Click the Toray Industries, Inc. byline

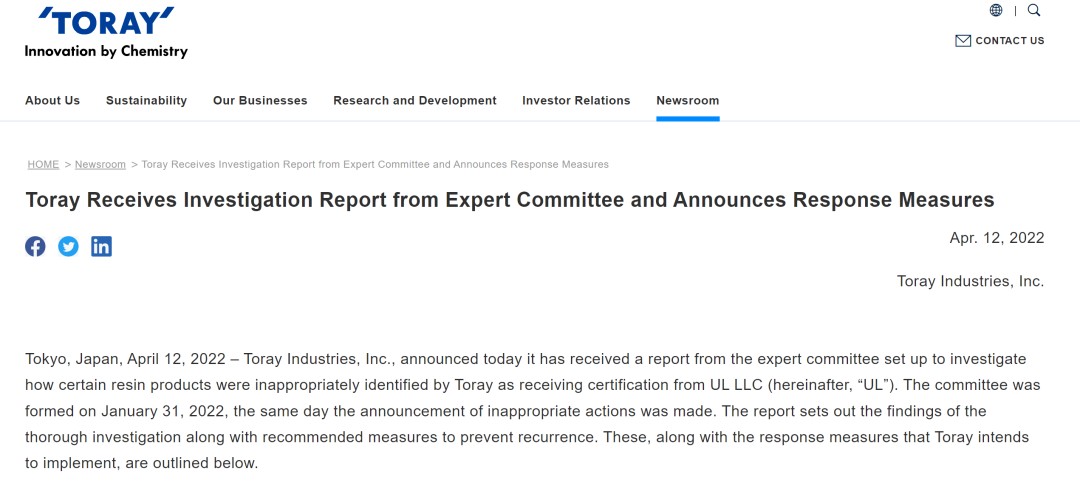click(970, 281)
